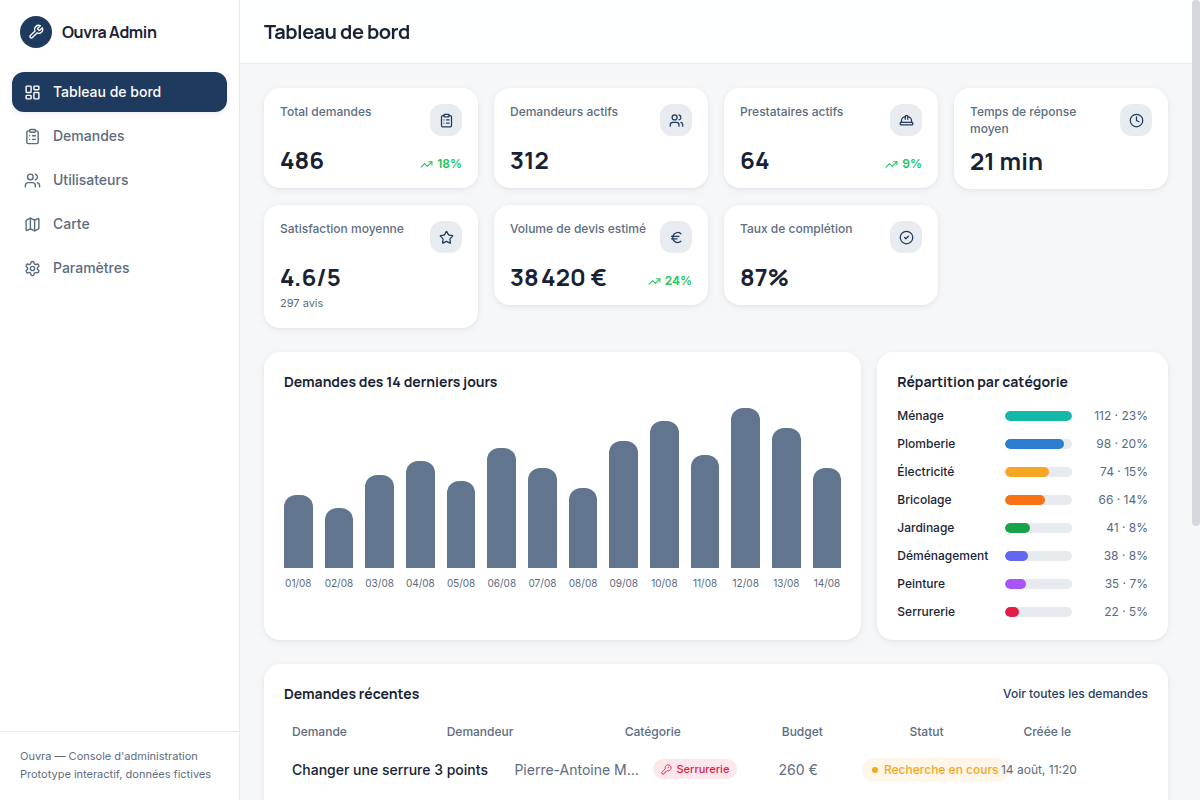Click the Tableau de bord grid icon

pyautogui.click(x=32, y=92)
